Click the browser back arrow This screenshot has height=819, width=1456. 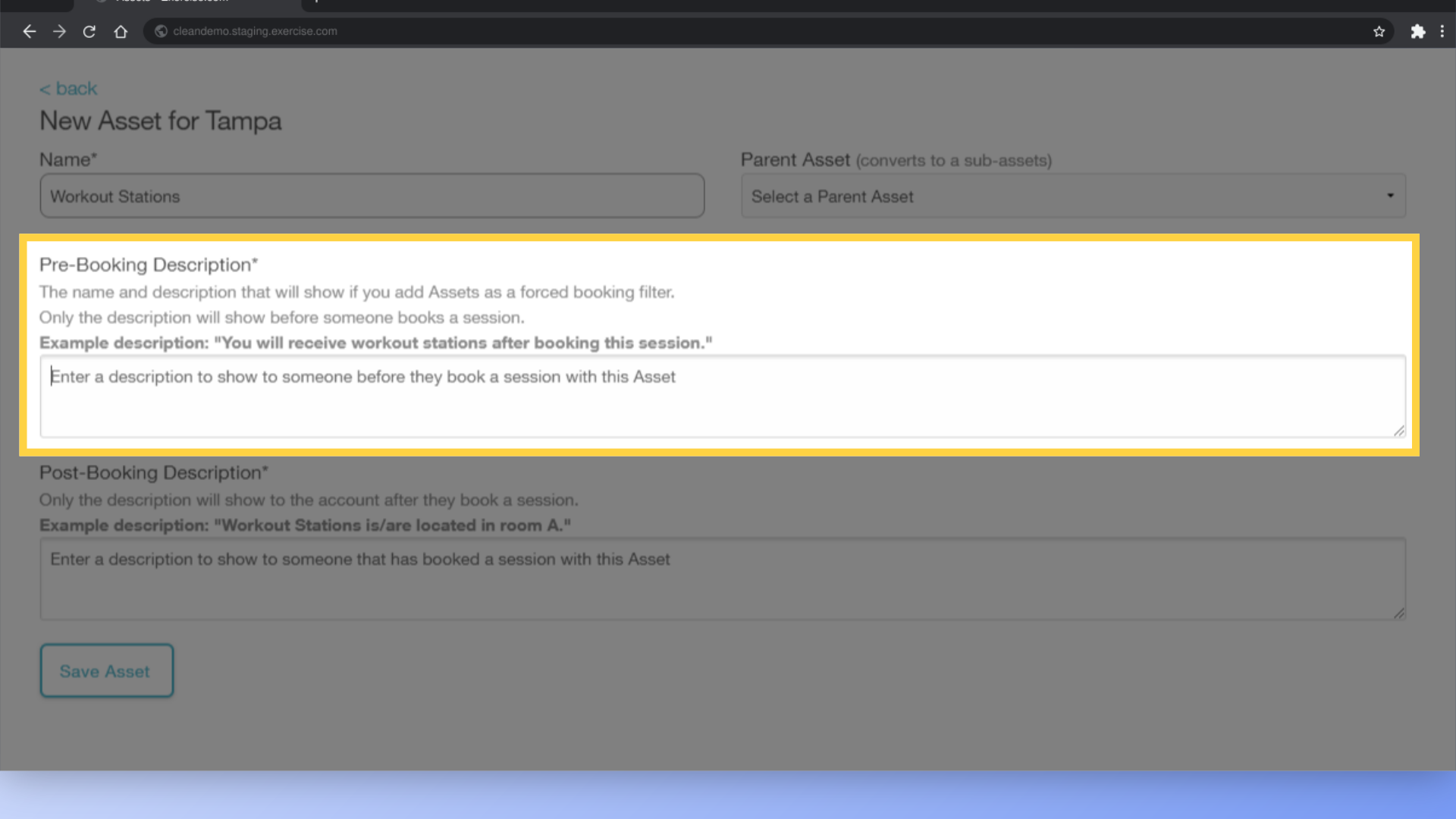[30, 31]
